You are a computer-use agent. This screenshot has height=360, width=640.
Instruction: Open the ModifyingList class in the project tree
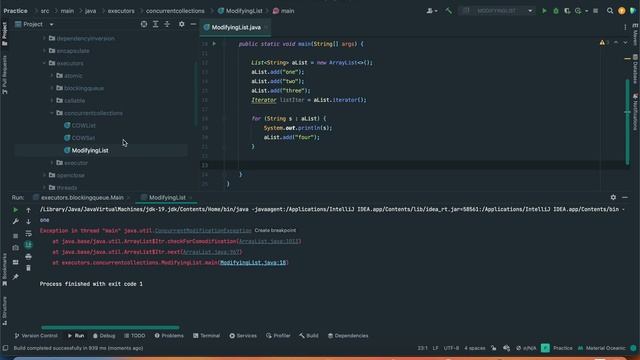(x=90, y=151)
